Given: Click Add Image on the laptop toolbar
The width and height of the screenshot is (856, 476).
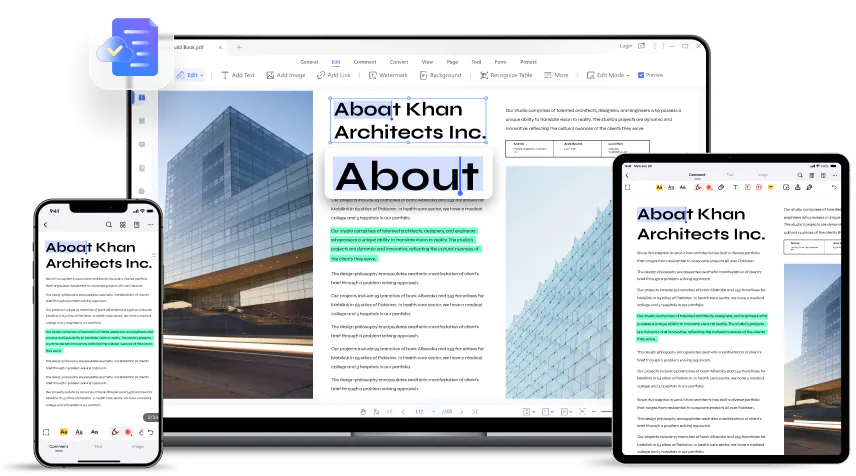Looking at the screenshot, I should (x=286, y=75).
